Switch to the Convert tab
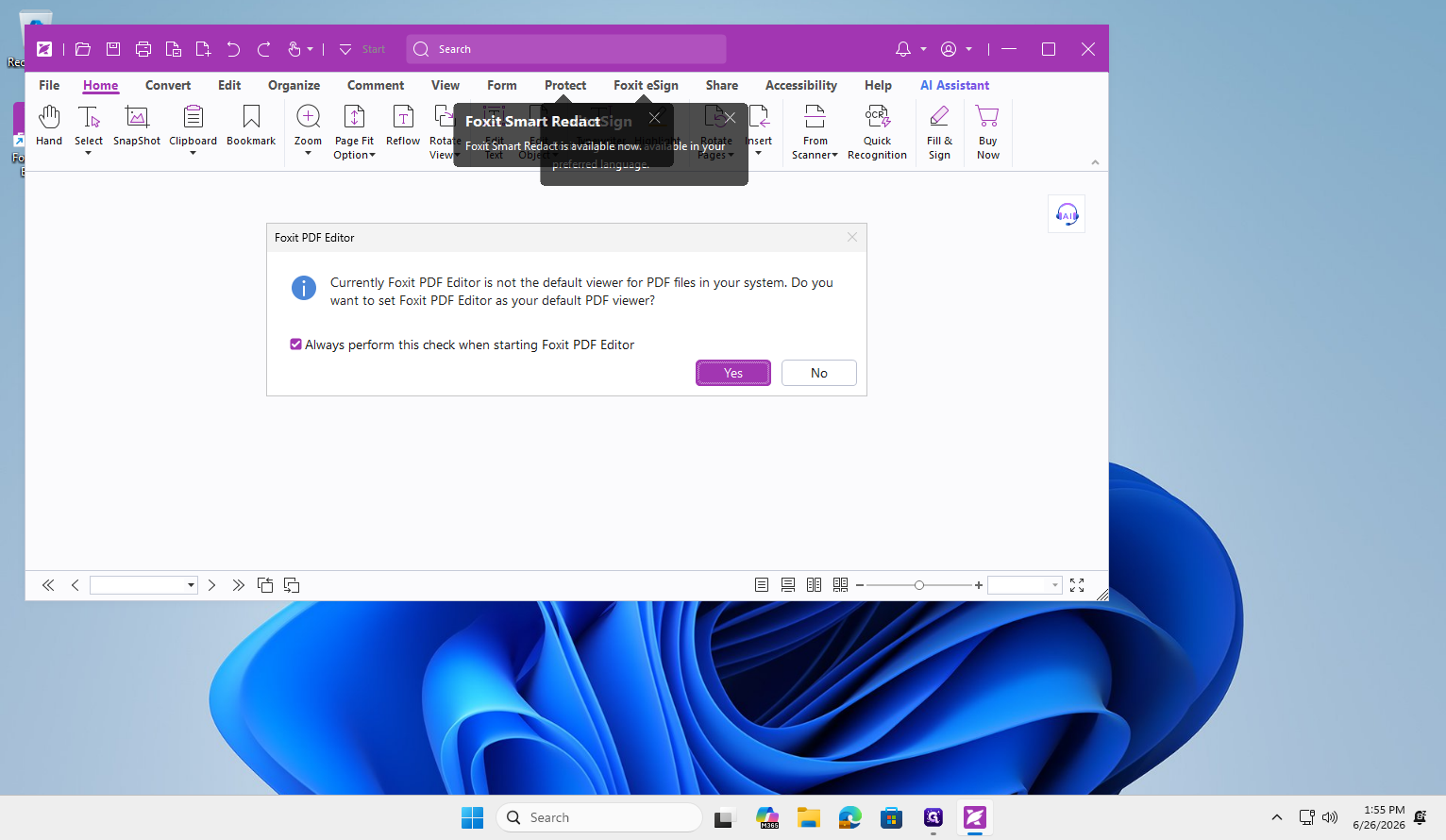1446x840 pixels. [x=168, y=85]
